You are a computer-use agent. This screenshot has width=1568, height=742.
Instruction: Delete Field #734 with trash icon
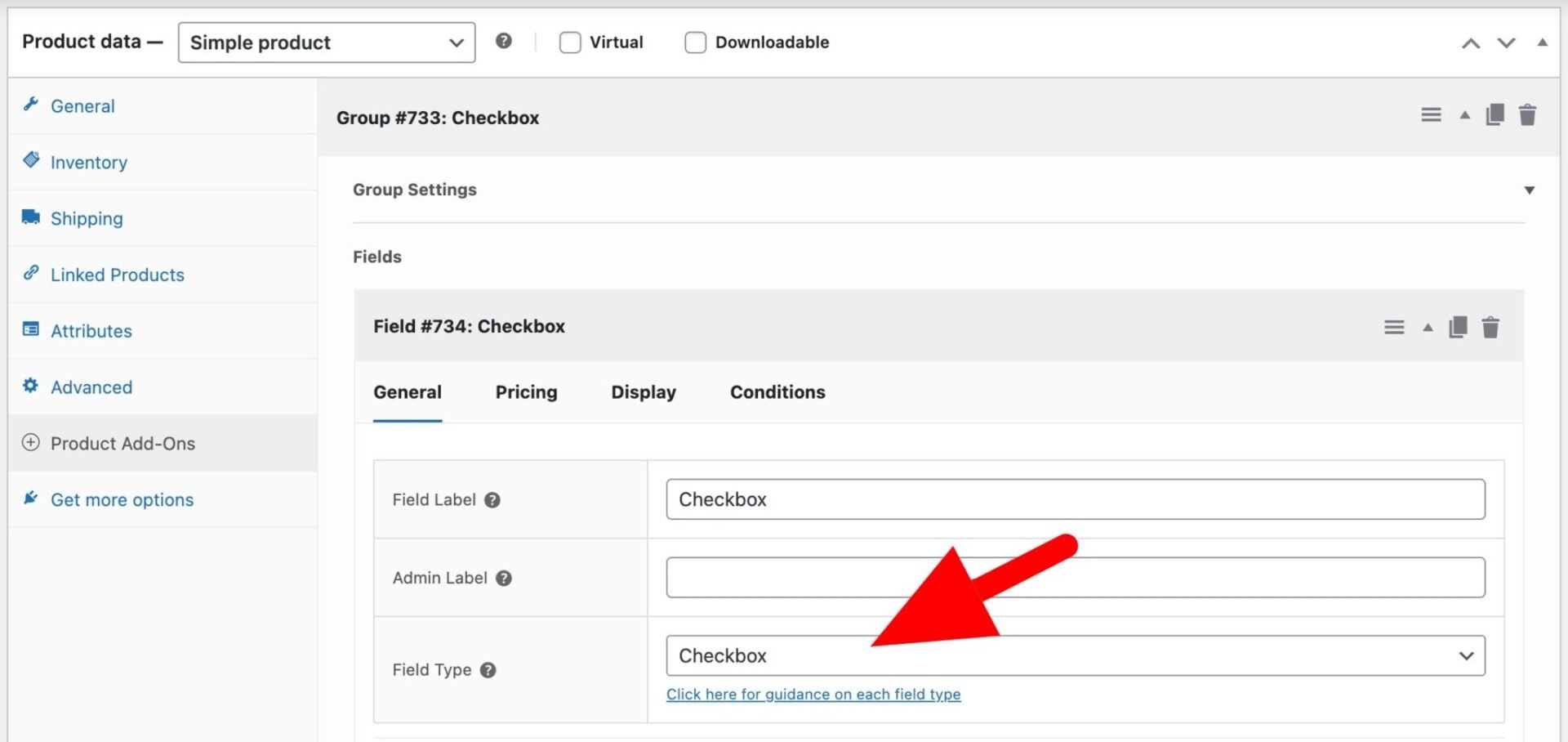(1490, 328)
